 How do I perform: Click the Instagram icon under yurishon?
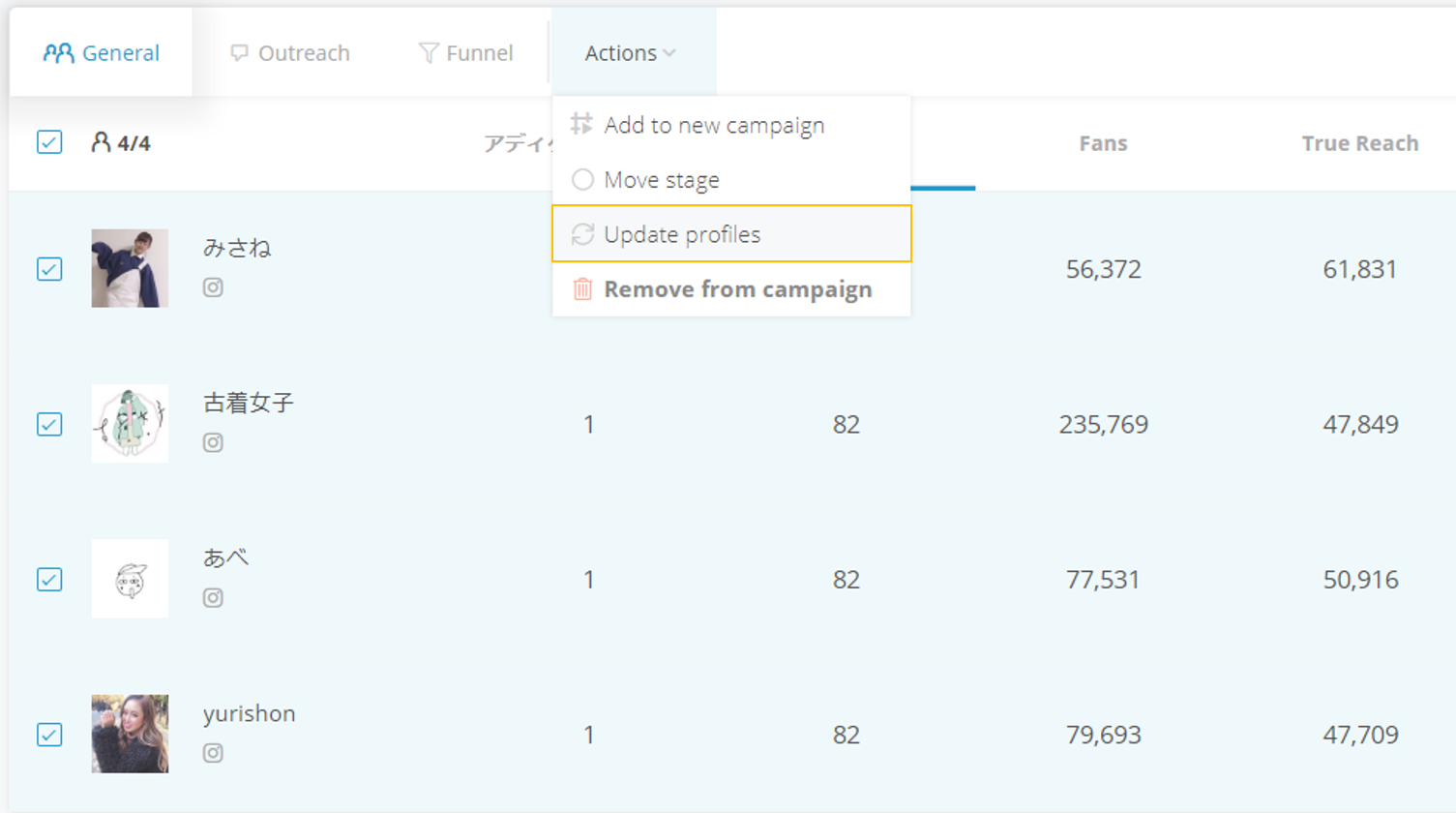(213, 753)
